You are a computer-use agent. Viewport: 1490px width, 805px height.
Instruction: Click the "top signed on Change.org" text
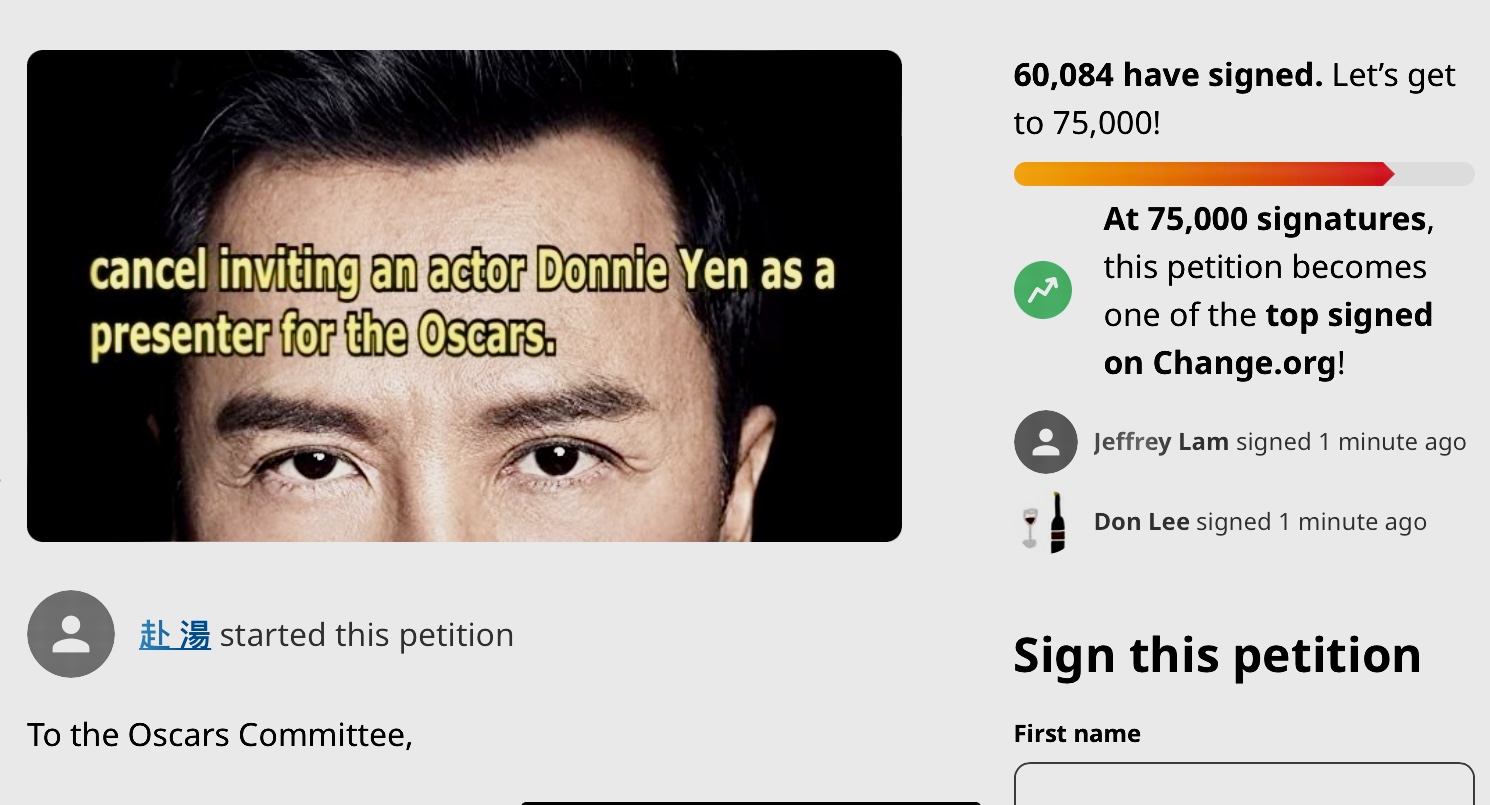(x=1268, y=340)
